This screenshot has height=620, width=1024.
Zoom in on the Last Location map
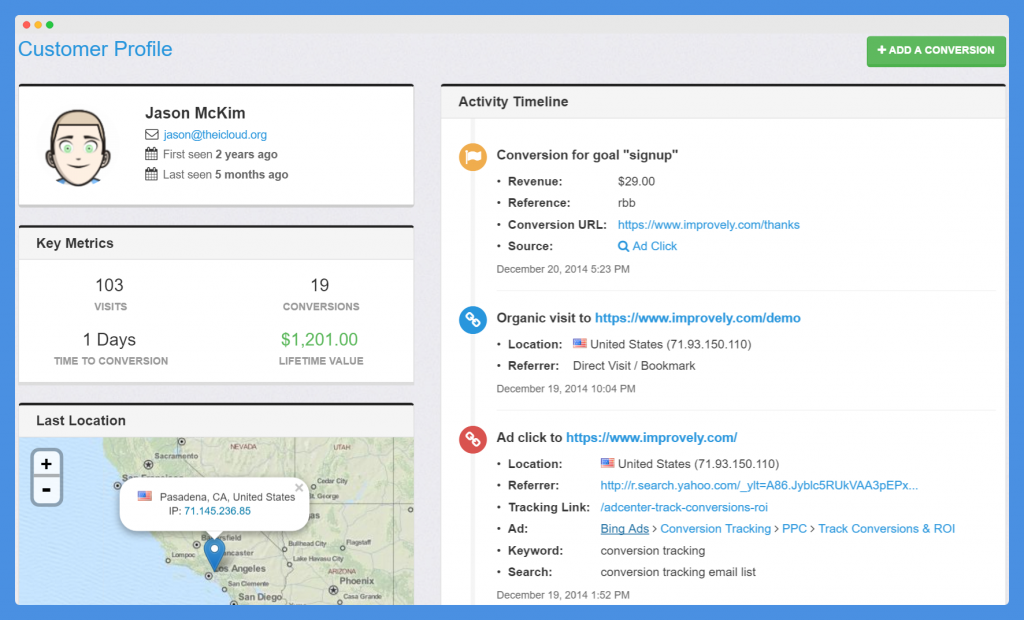coord(46,464)
